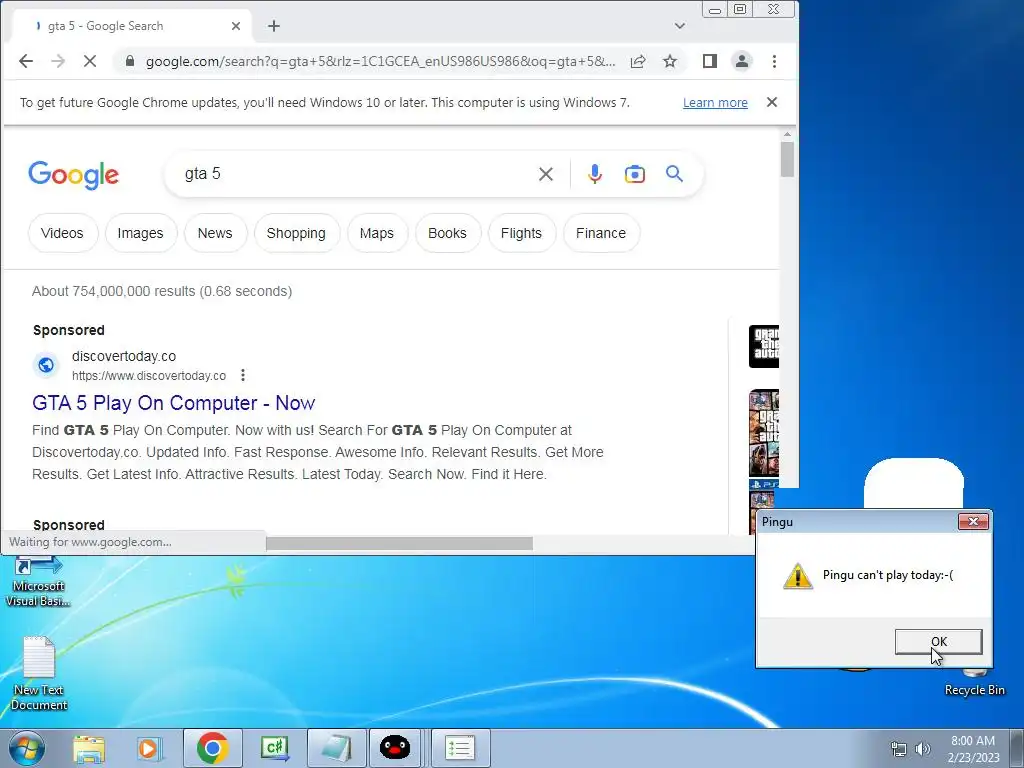Image resolution: width=1024 pixels, height=768 pixels.
Task: Open Maps results
Action: click(377, 233)
